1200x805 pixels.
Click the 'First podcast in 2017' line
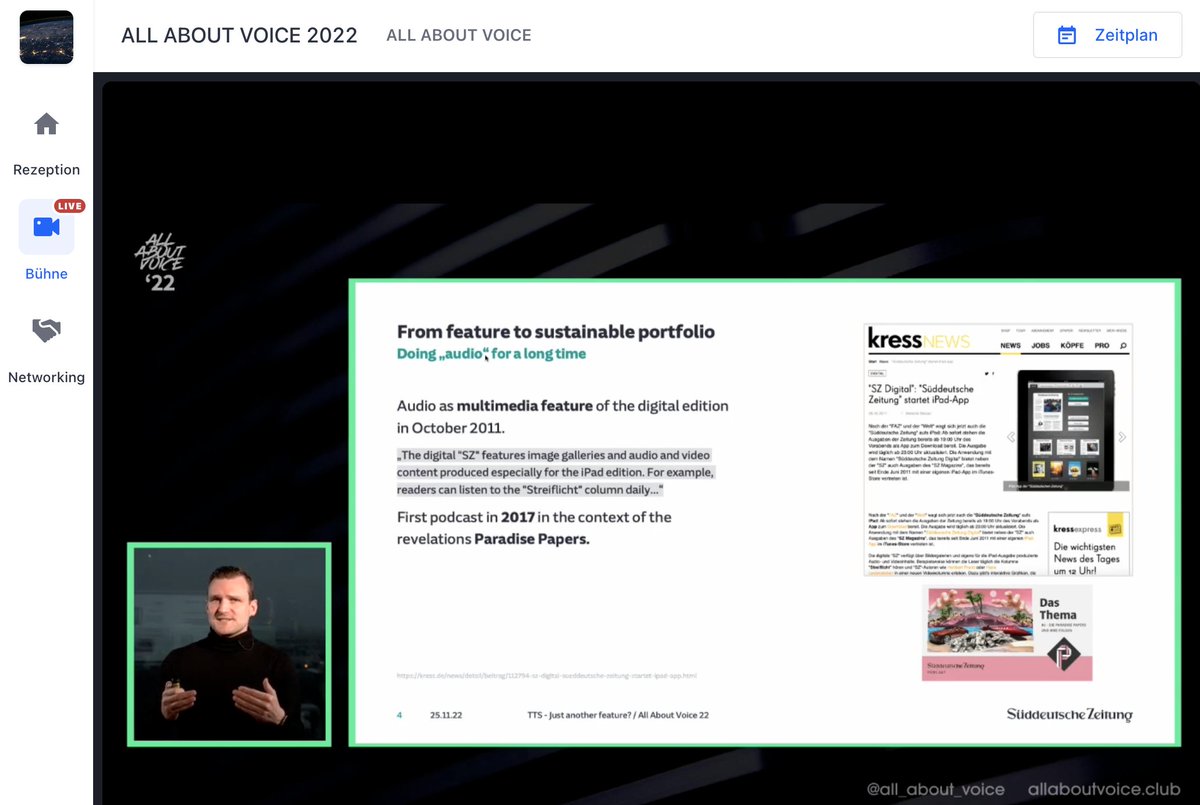pyautogui.click(x=534, y=517)
